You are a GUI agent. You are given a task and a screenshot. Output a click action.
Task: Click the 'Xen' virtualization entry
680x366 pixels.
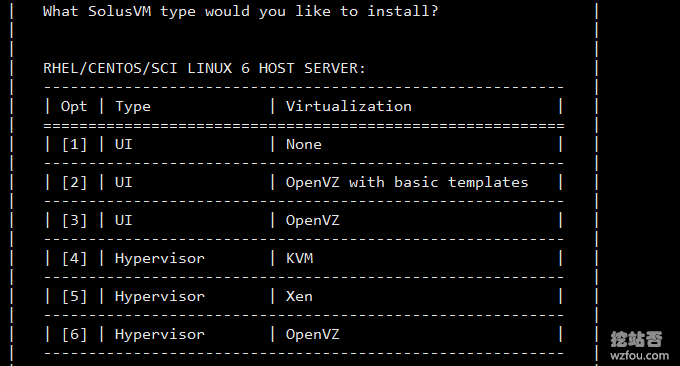tap(299, 297)
